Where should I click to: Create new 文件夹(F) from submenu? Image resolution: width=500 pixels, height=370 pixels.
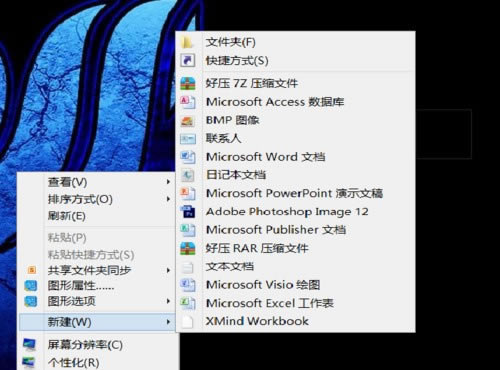click(295, 42)
